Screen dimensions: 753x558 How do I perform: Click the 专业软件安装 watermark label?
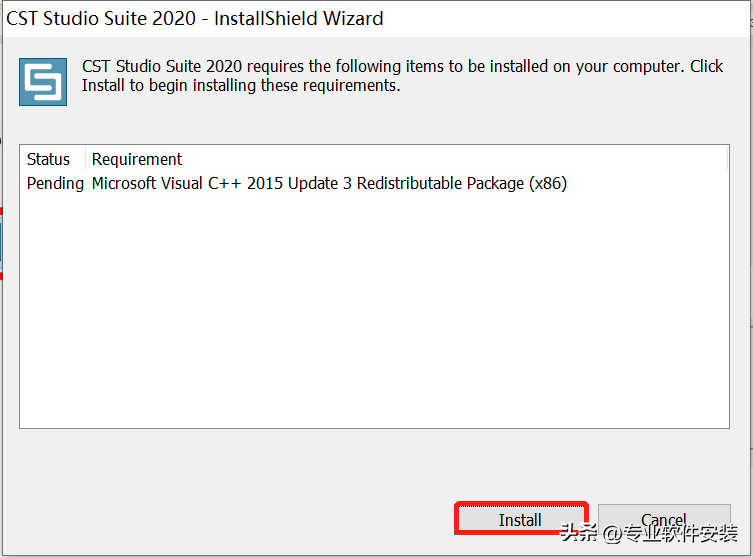tap(689, 533)
